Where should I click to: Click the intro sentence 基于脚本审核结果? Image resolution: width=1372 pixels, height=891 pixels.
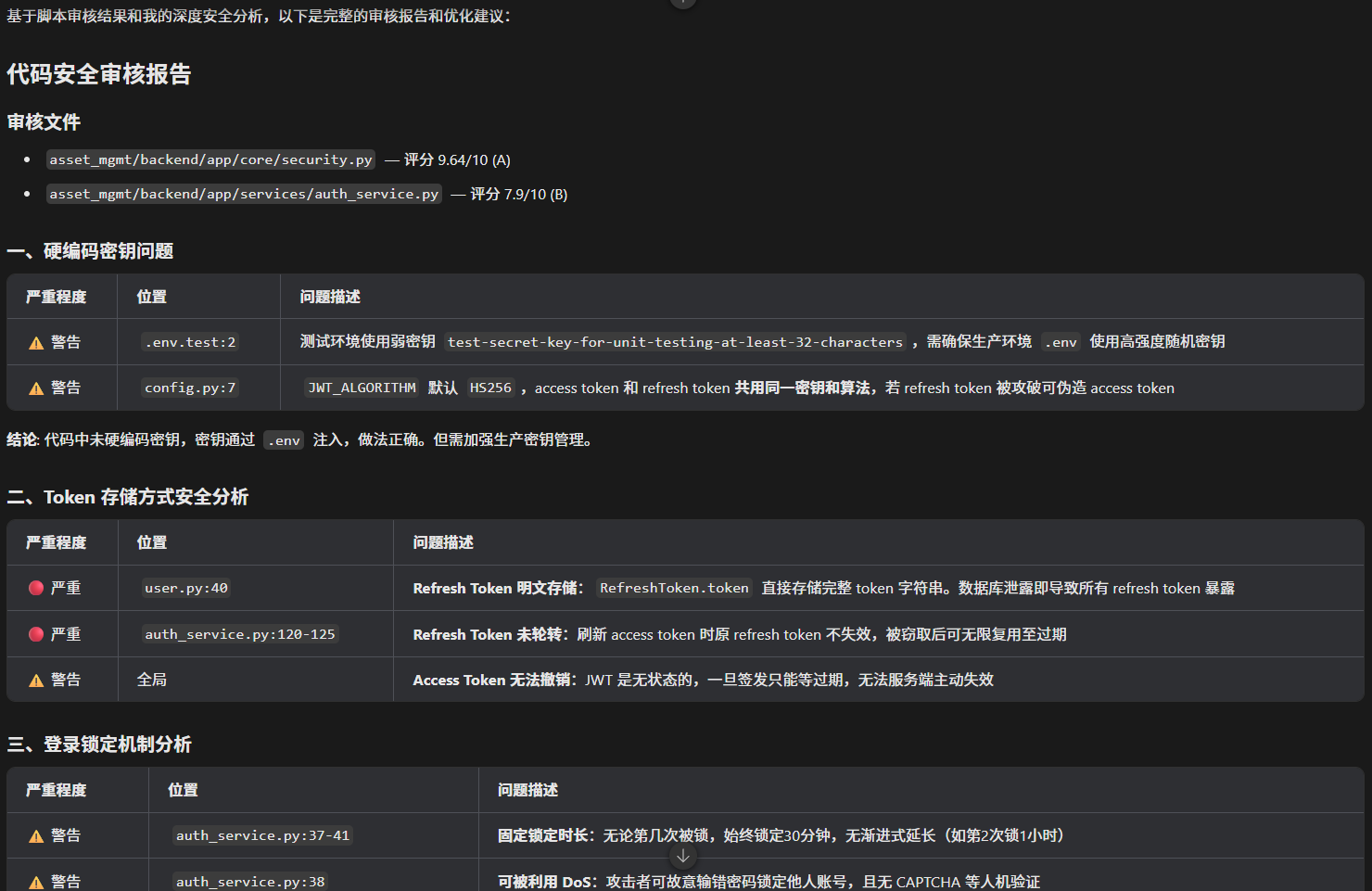(259, 17)
